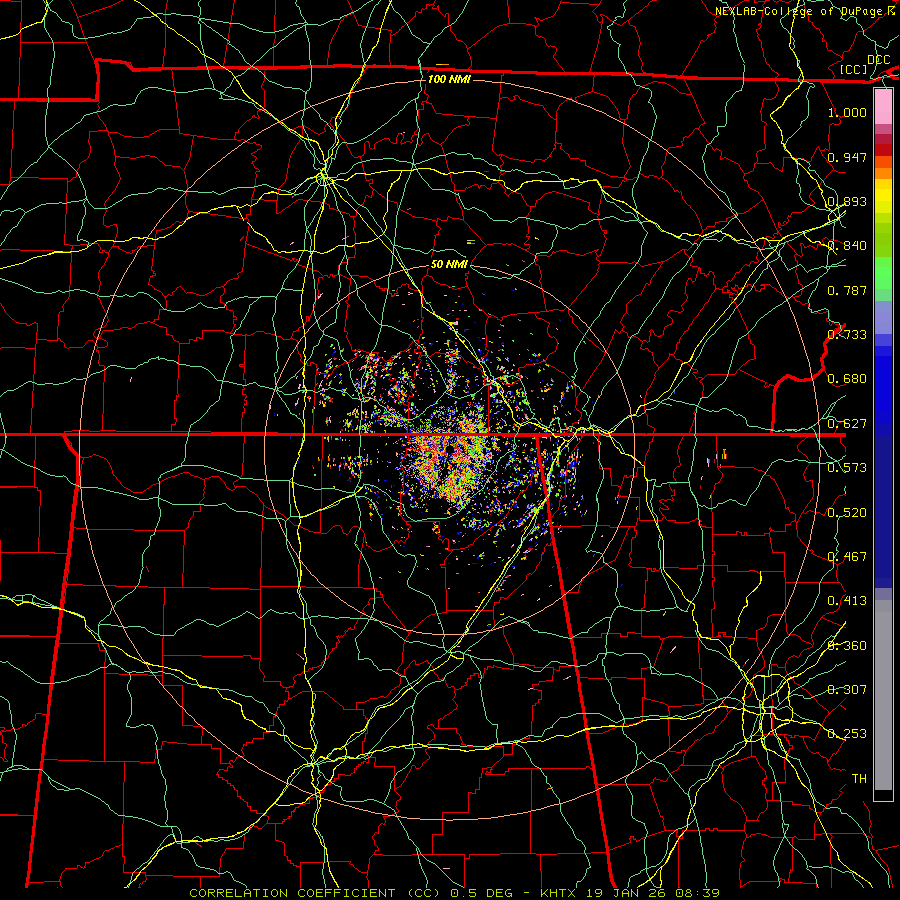
Task: Click the TH label at the scale bottom
Action: (x=859, y=778)
